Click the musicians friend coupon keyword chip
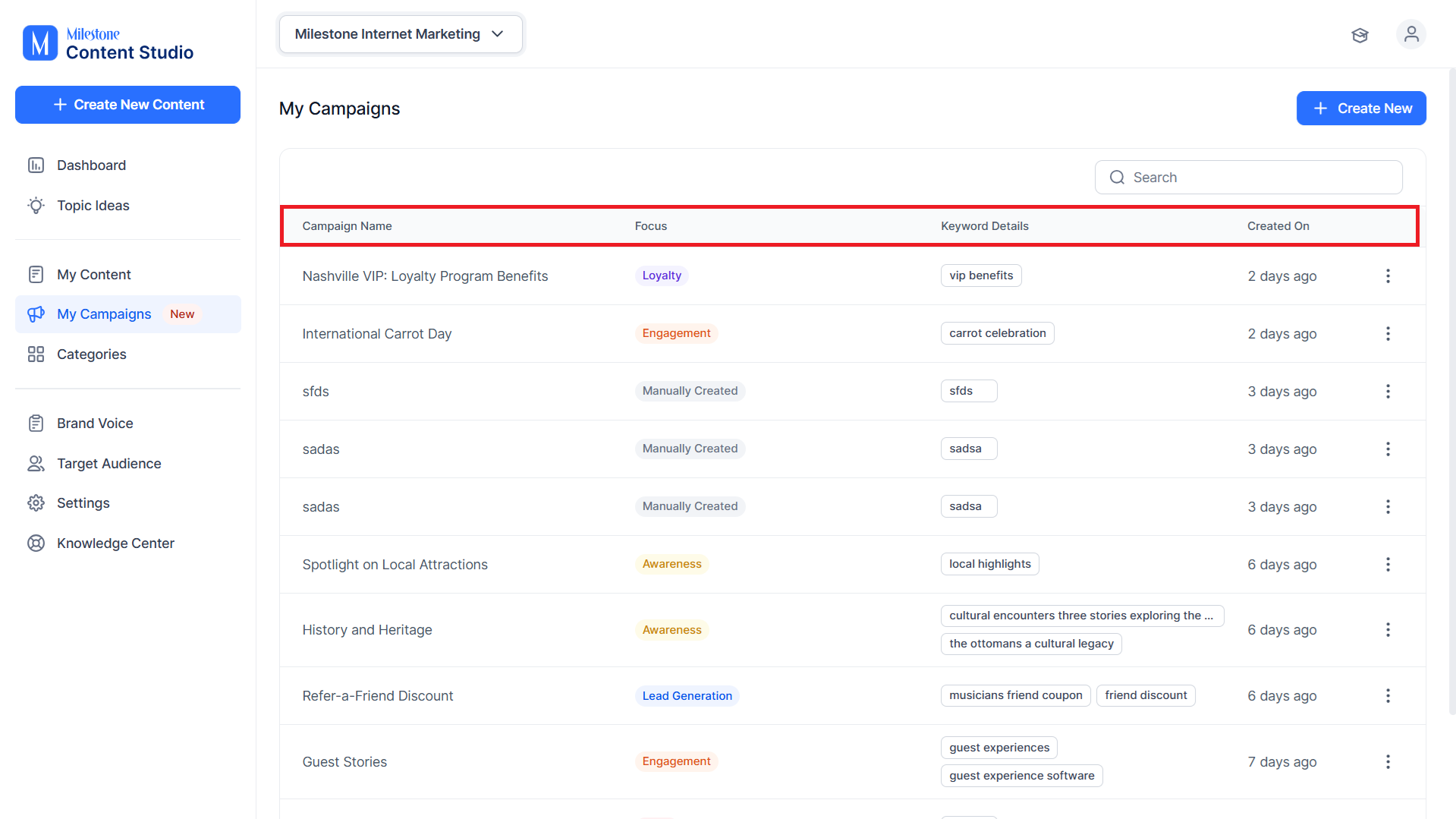1456x819 pixels. 1016,695
